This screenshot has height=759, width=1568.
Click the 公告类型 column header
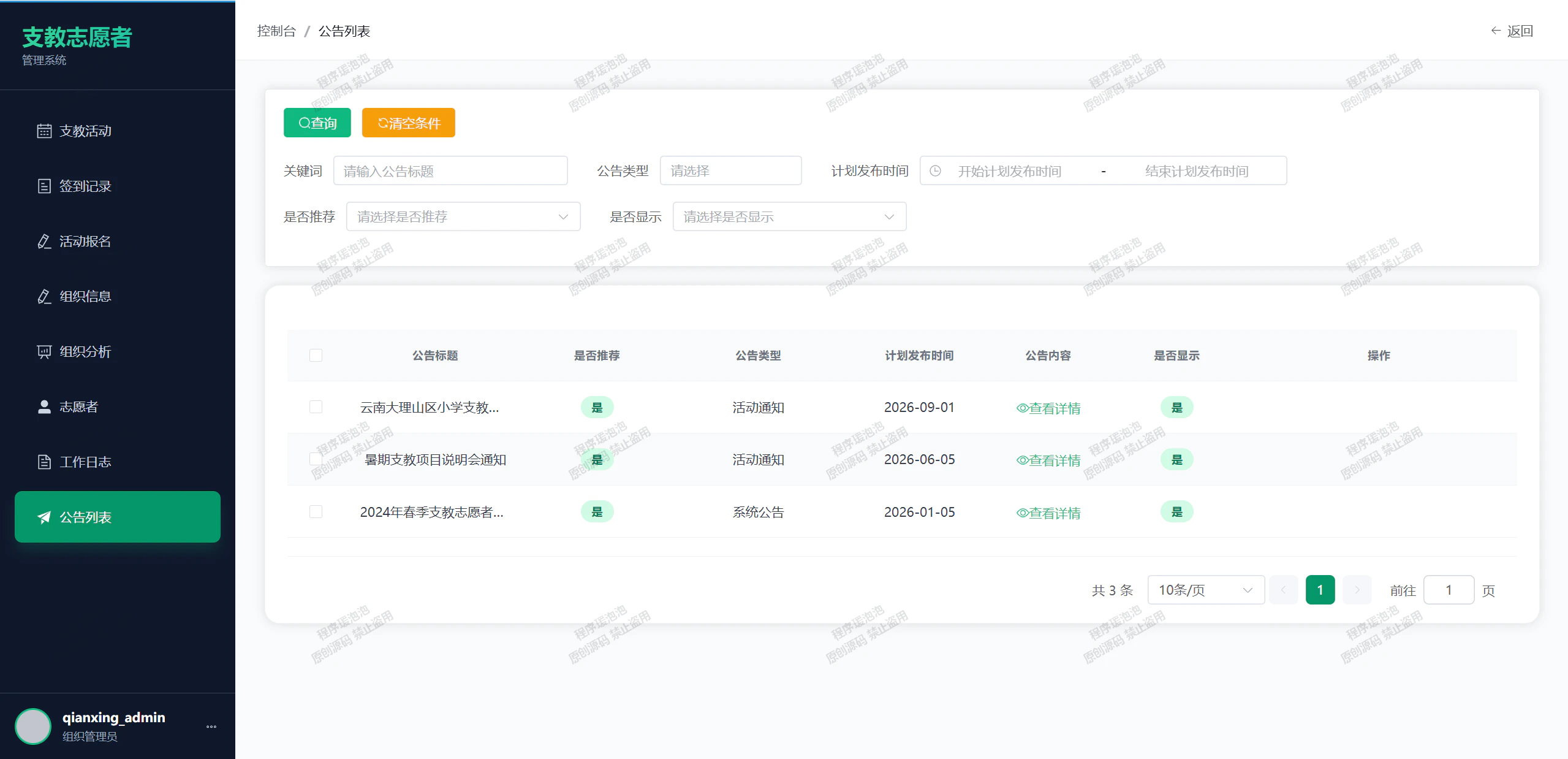point(758,356)
